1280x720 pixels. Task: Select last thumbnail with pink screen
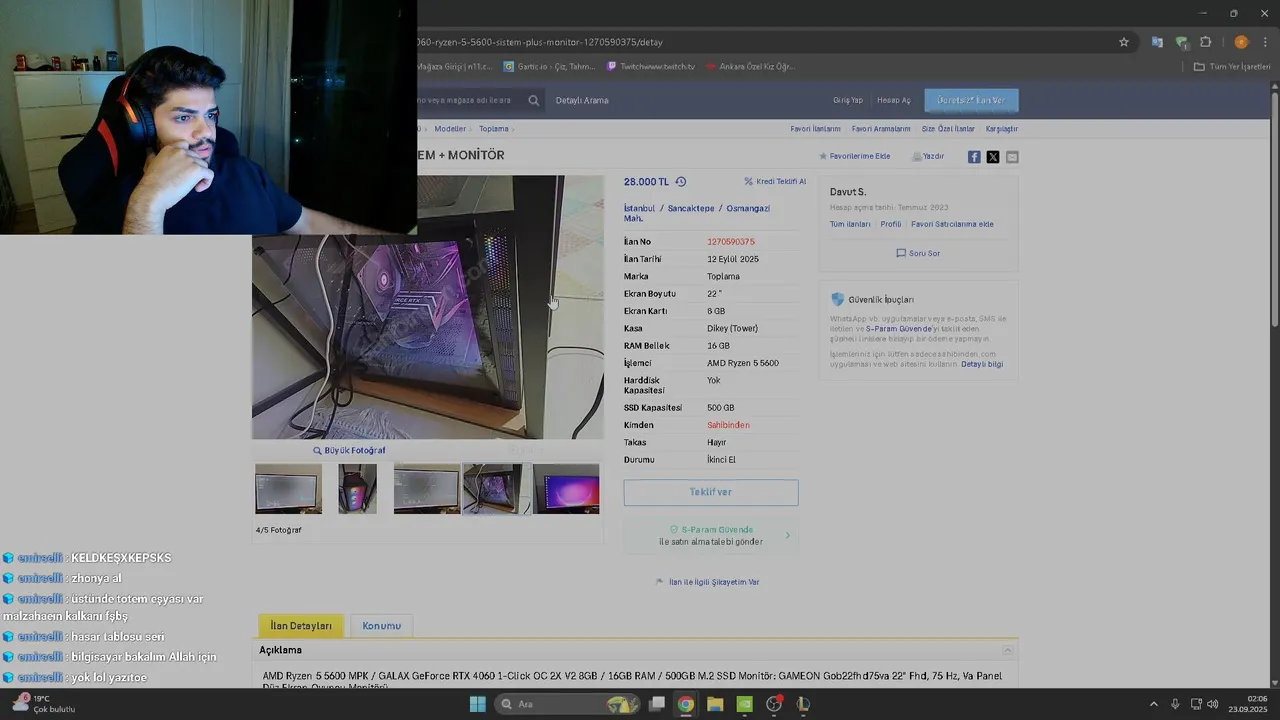[566, 489]
